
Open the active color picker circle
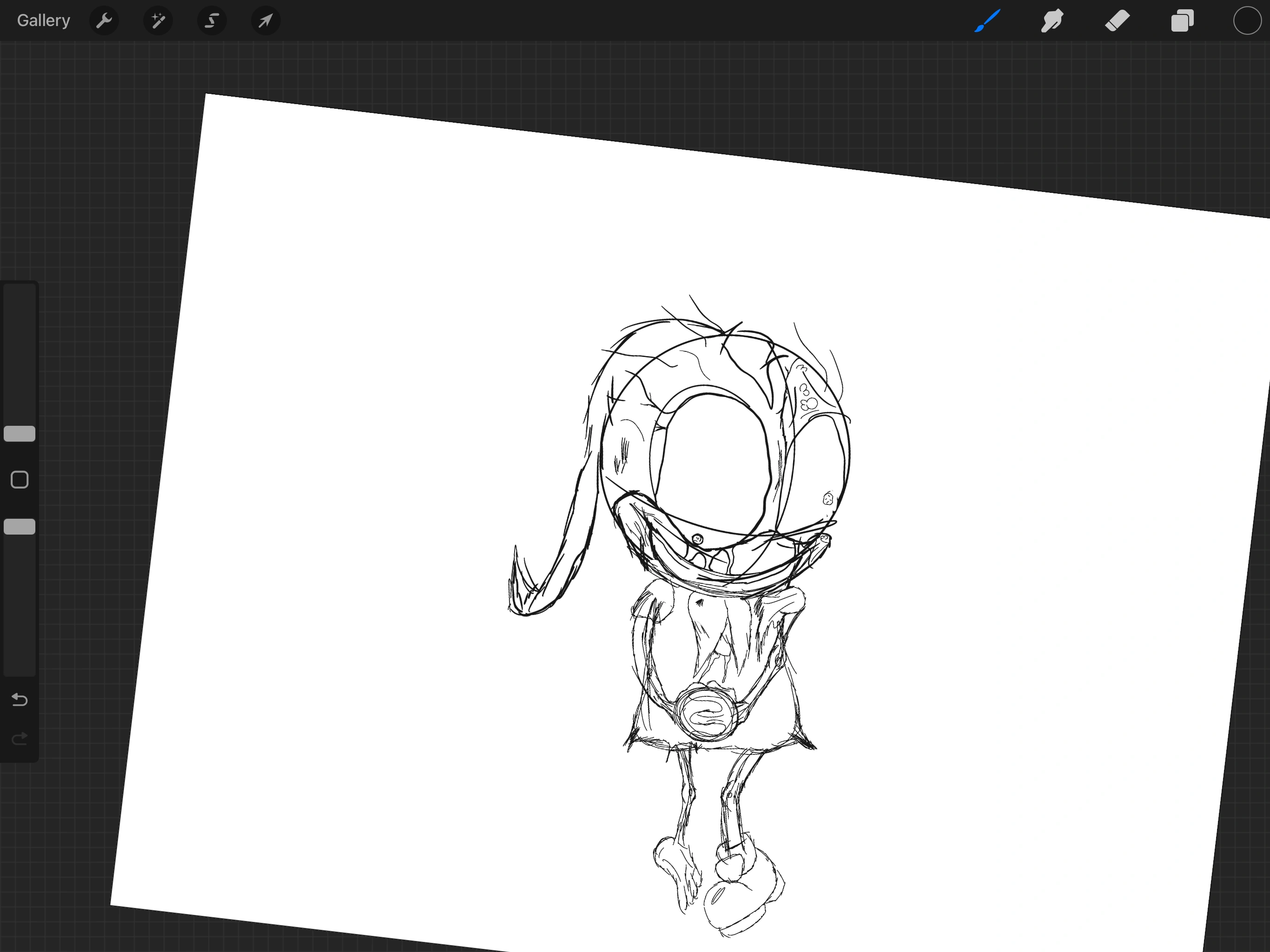pos(1246,20)
